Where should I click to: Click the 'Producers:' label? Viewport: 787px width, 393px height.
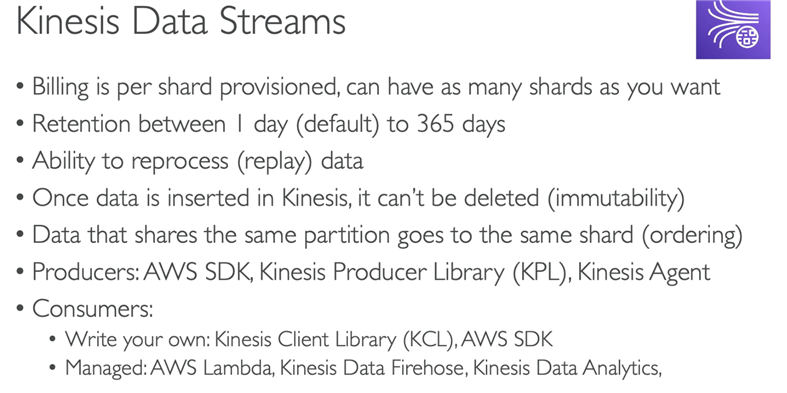tap(86, 273)
